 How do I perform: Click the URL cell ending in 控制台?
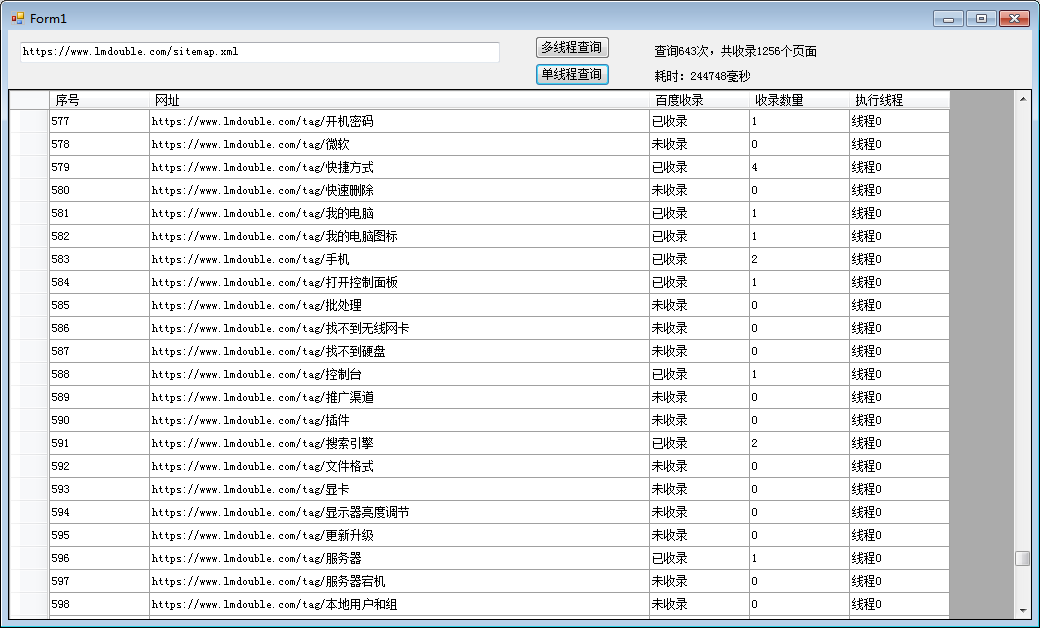(399, 374)
